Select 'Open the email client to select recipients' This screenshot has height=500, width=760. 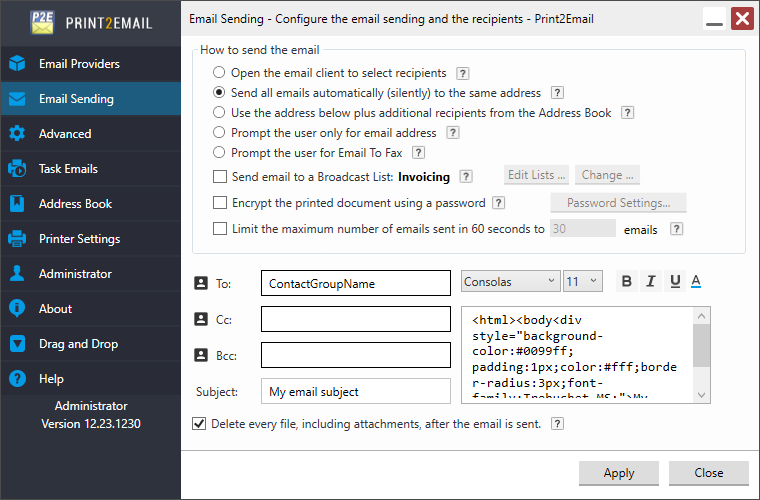(x=219, y=72)
